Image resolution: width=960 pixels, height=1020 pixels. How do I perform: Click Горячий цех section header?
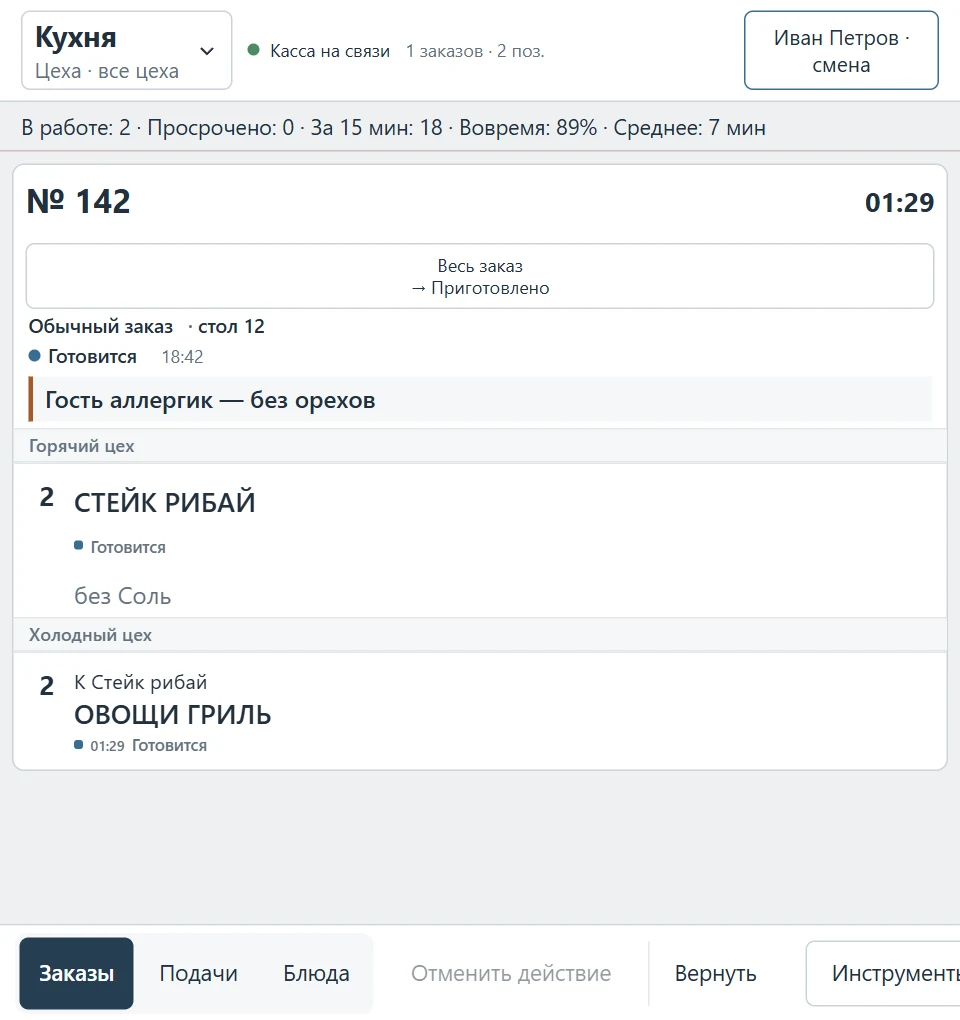tap(480, 446)
